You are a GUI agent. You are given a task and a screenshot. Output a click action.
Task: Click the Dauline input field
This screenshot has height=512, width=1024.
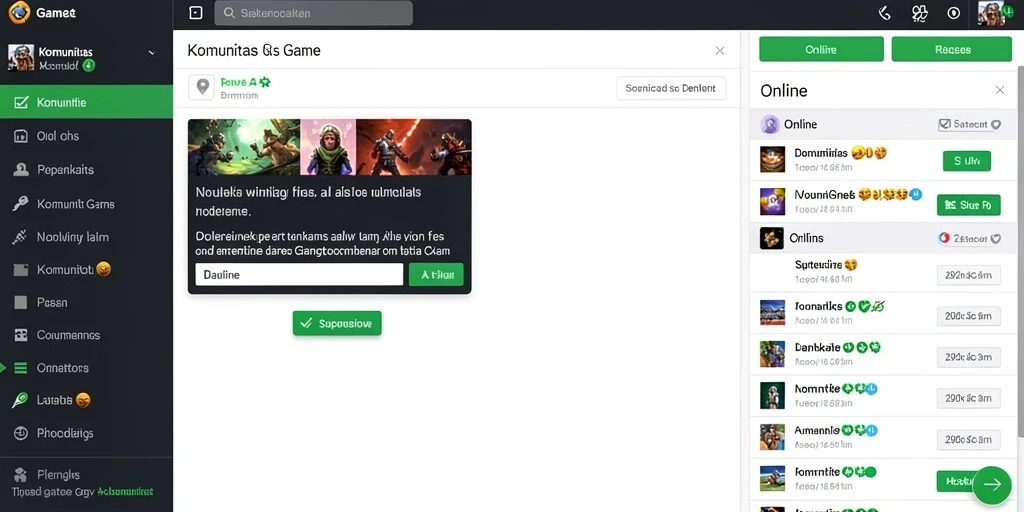299,275
